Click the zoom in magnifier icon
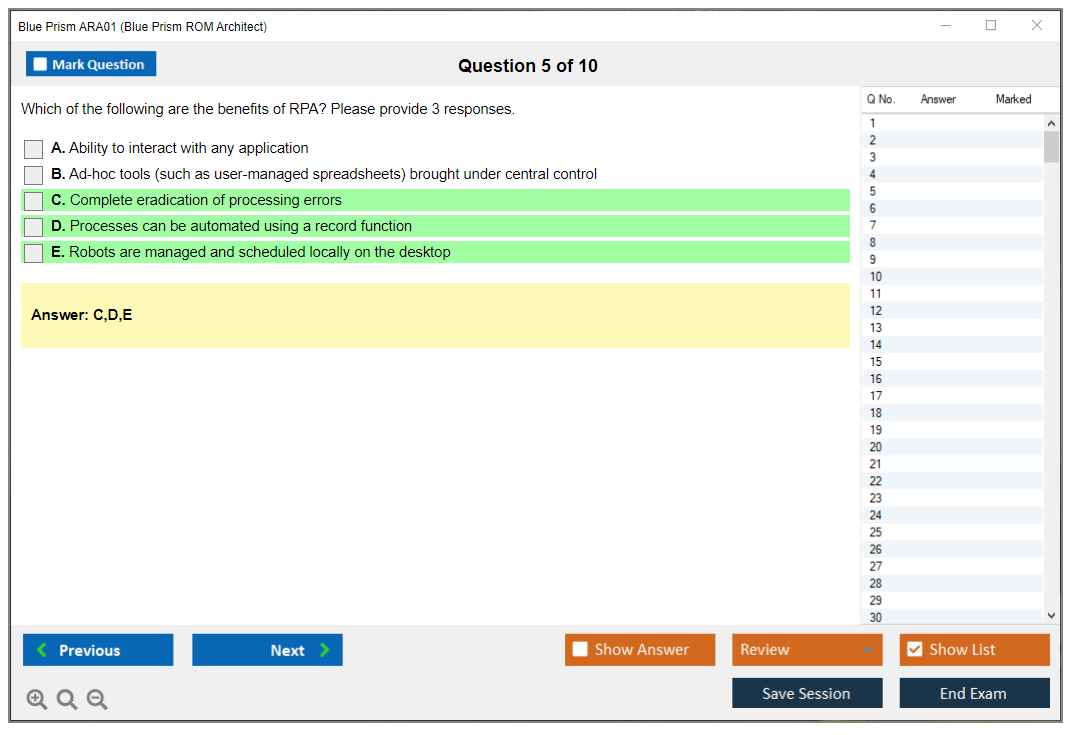This screenshot has height=735, width=1075. pos(37,700)
